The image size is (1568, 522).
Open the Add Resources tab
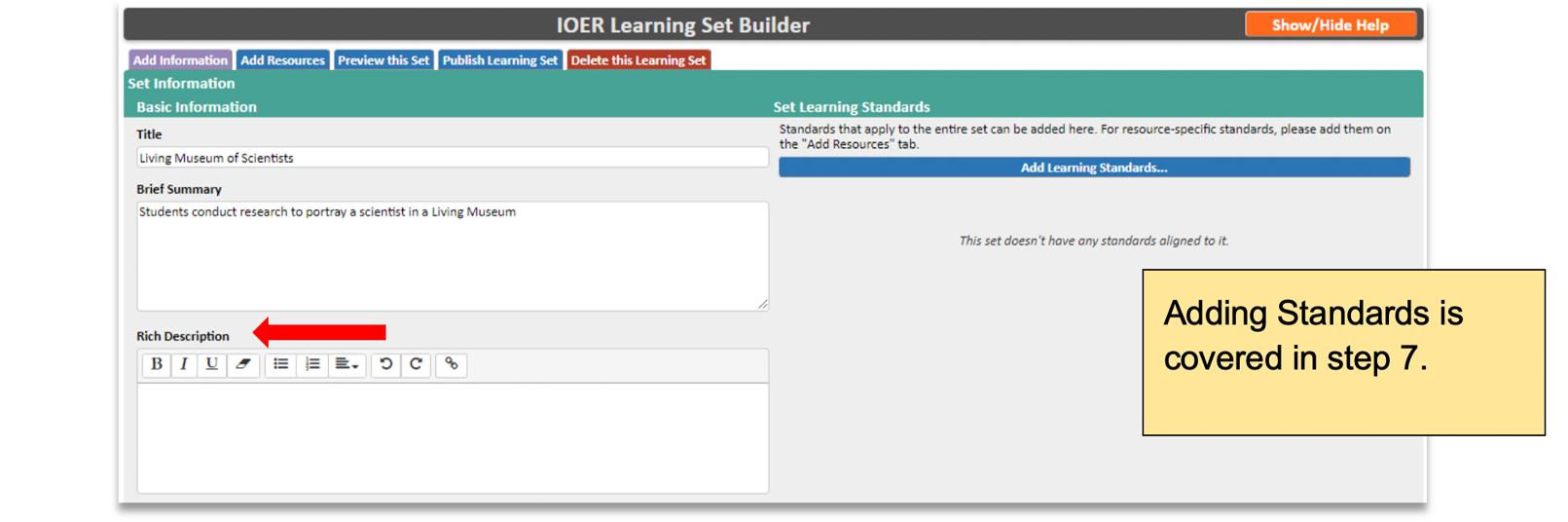click(x=282, y=60)
